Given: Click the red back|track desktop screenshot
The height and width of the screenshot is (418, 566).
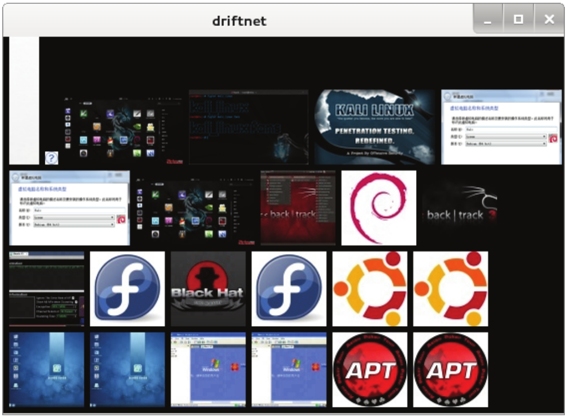Looking at the screenshot, I should click(x=298, y=208).
